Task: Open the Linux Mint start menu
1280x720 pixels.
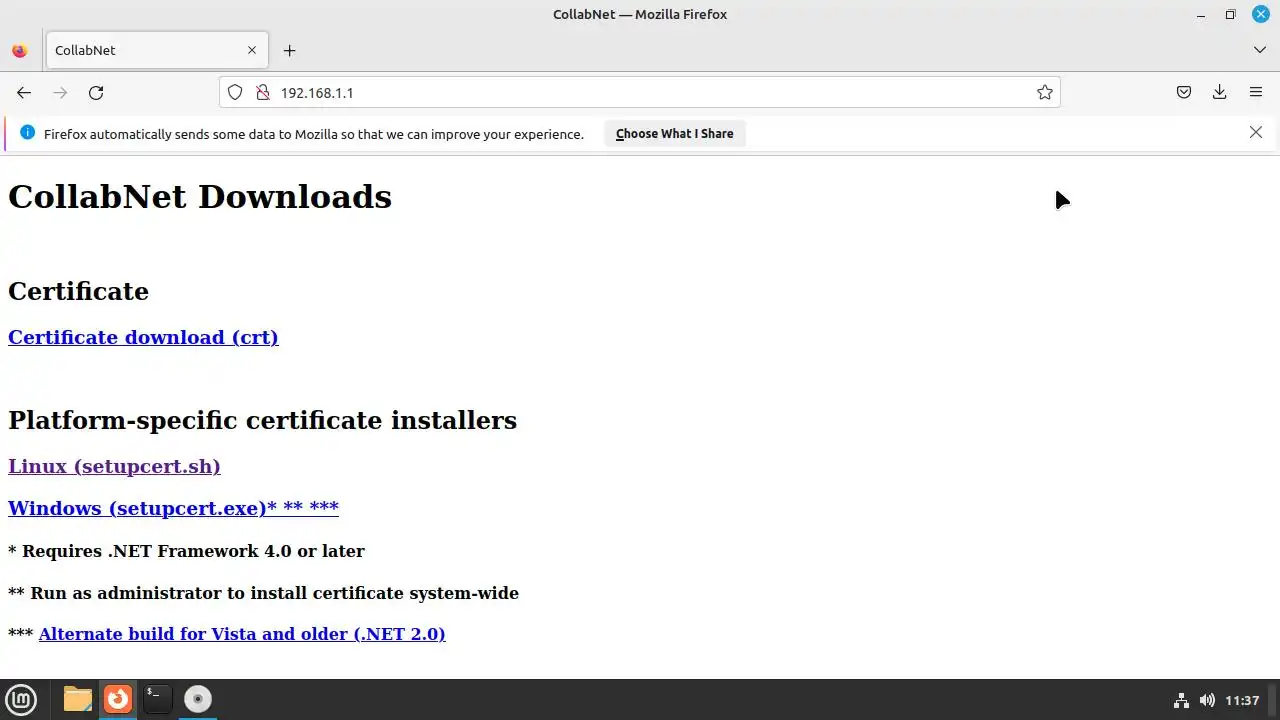Action: pyautogui.click(x=21, y=700)
